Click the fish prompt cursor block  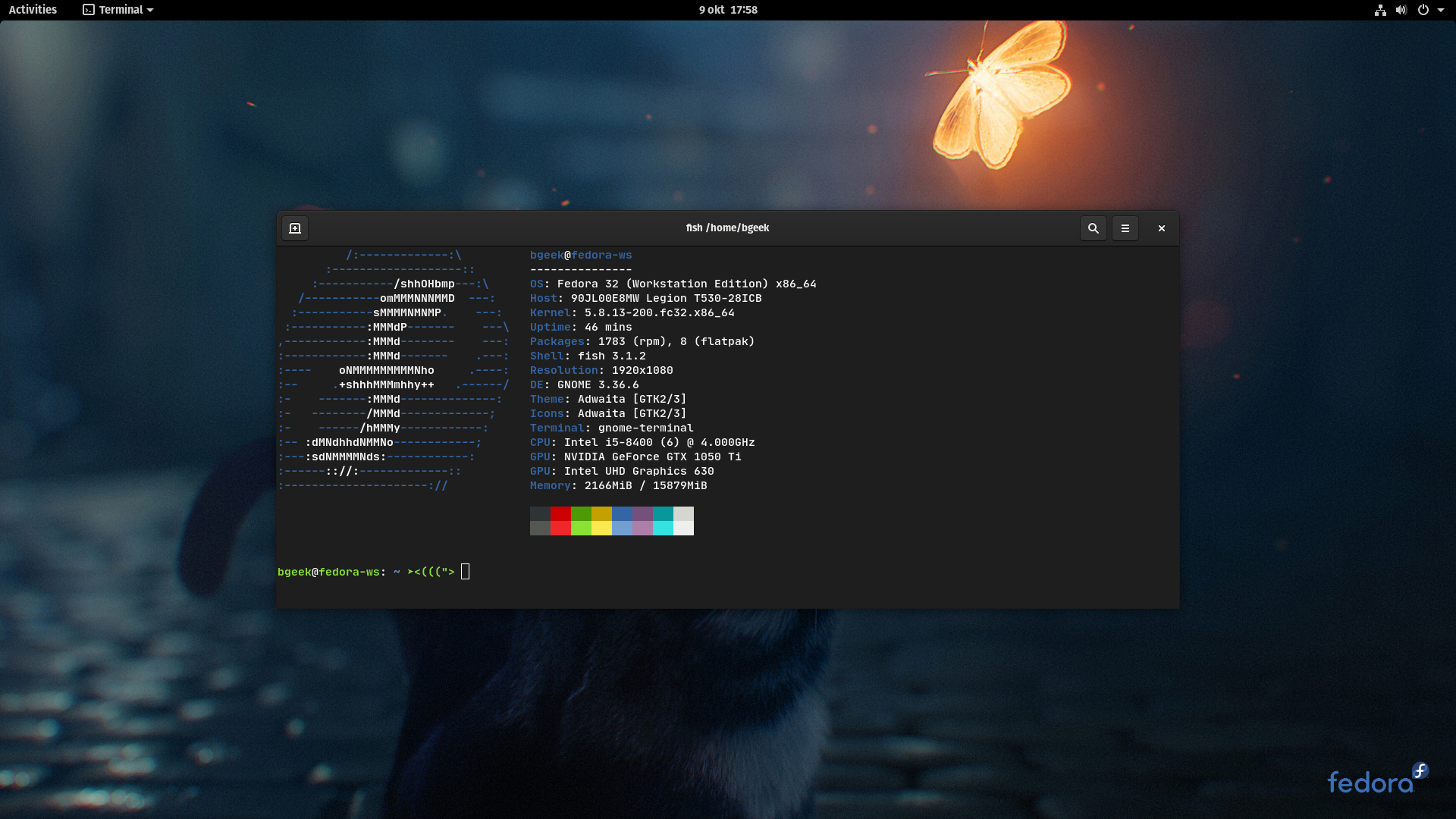pyautogui.click(x=466, y=572)
